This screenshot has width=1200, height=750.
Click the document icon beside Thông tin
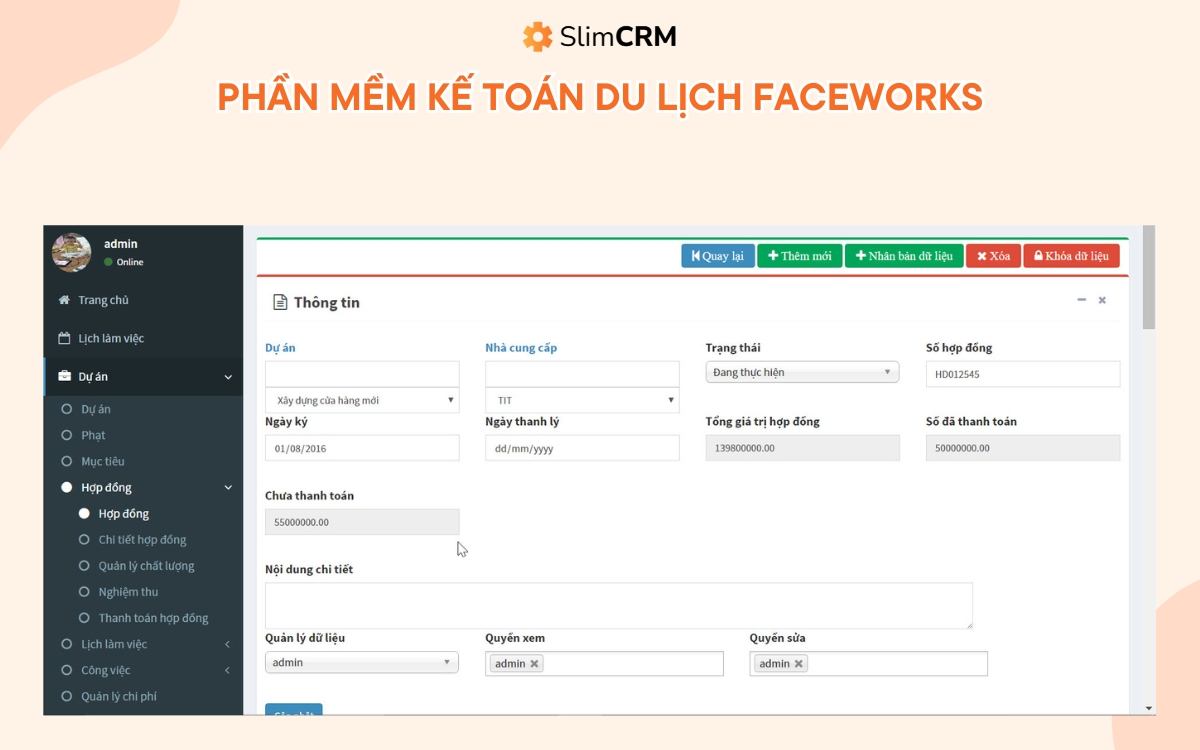tap(280, 302)
